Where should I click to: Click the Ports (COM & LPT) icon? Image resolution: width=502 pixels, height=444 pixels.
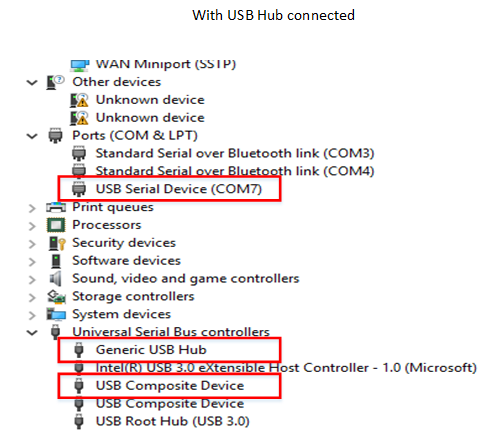[x=55, y=135]
